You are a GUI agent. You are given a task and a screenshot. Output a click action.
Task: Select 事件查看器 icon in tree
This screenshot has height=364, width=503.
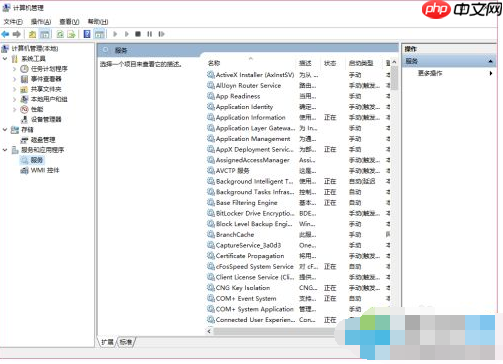25,79
